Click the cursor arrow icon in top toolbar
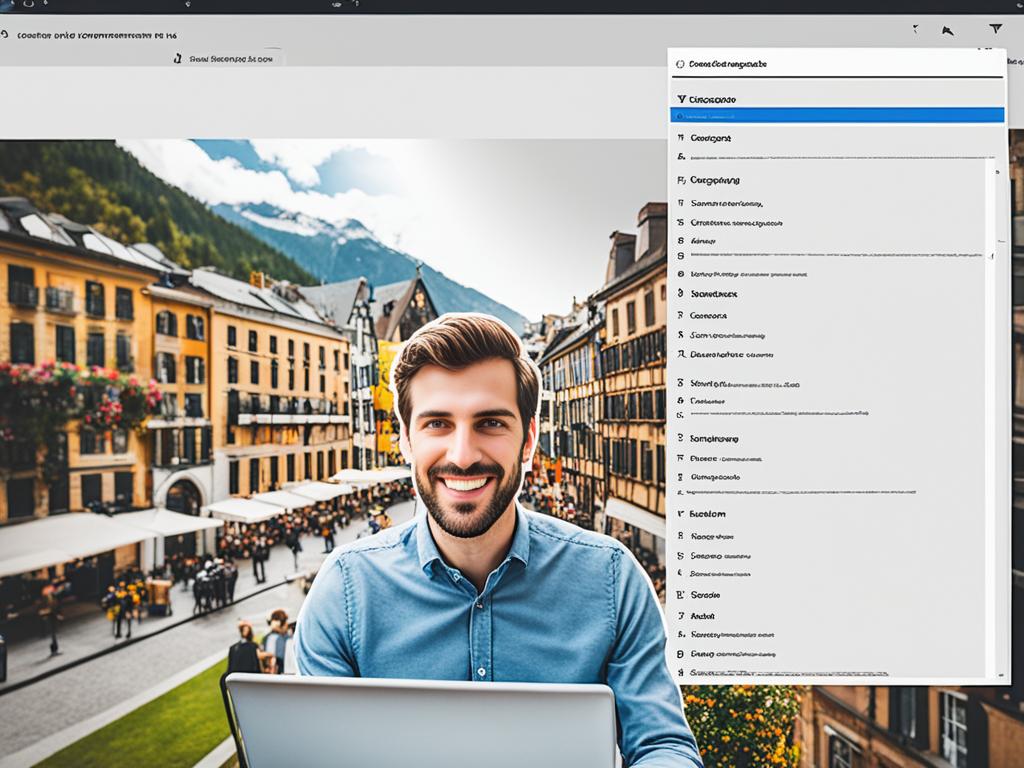This screenshot has height=768, width=1024. (947, 31)
